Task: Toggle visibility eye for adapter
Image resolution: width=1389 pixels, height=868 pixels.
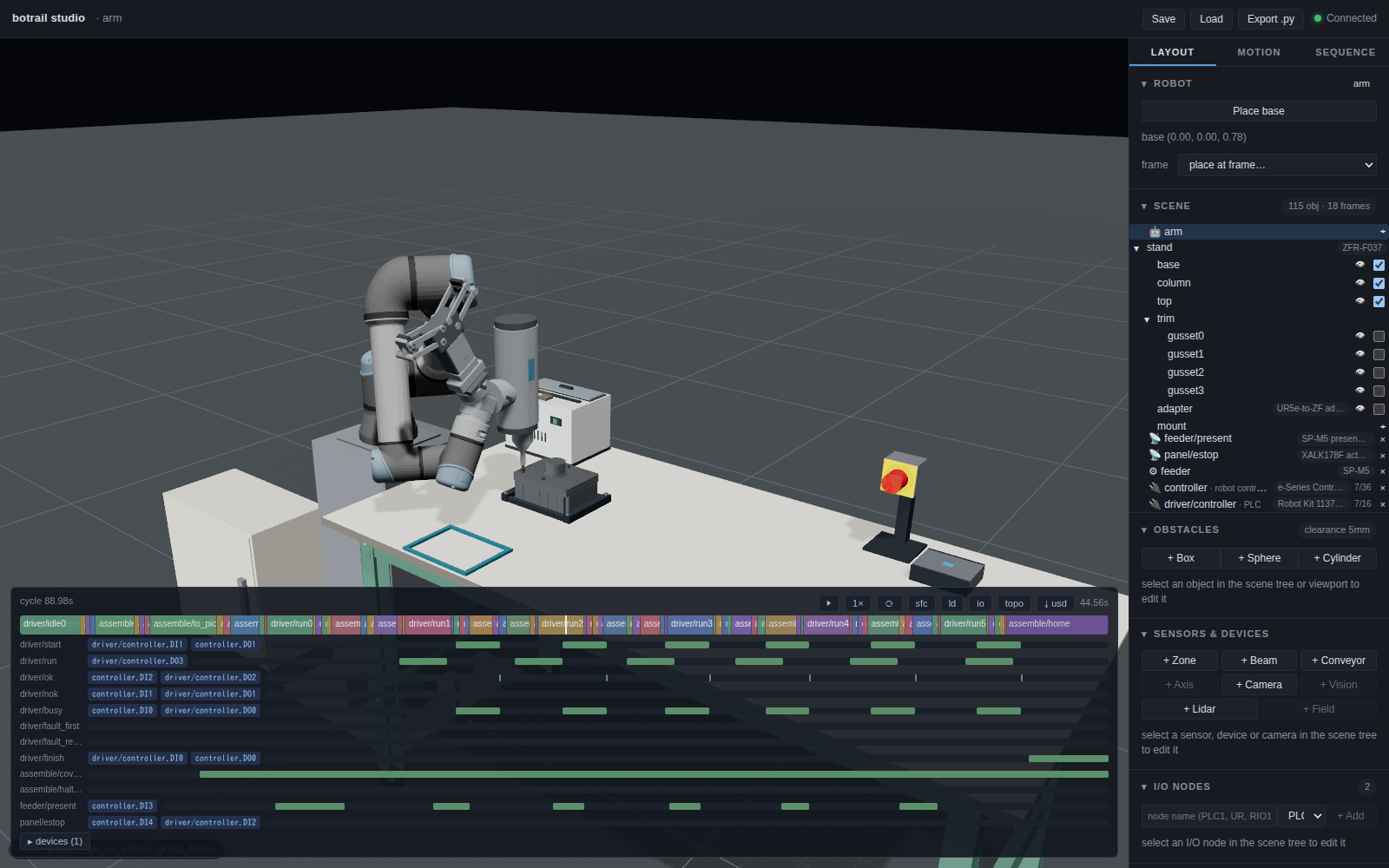Action: coord(1360,409)
